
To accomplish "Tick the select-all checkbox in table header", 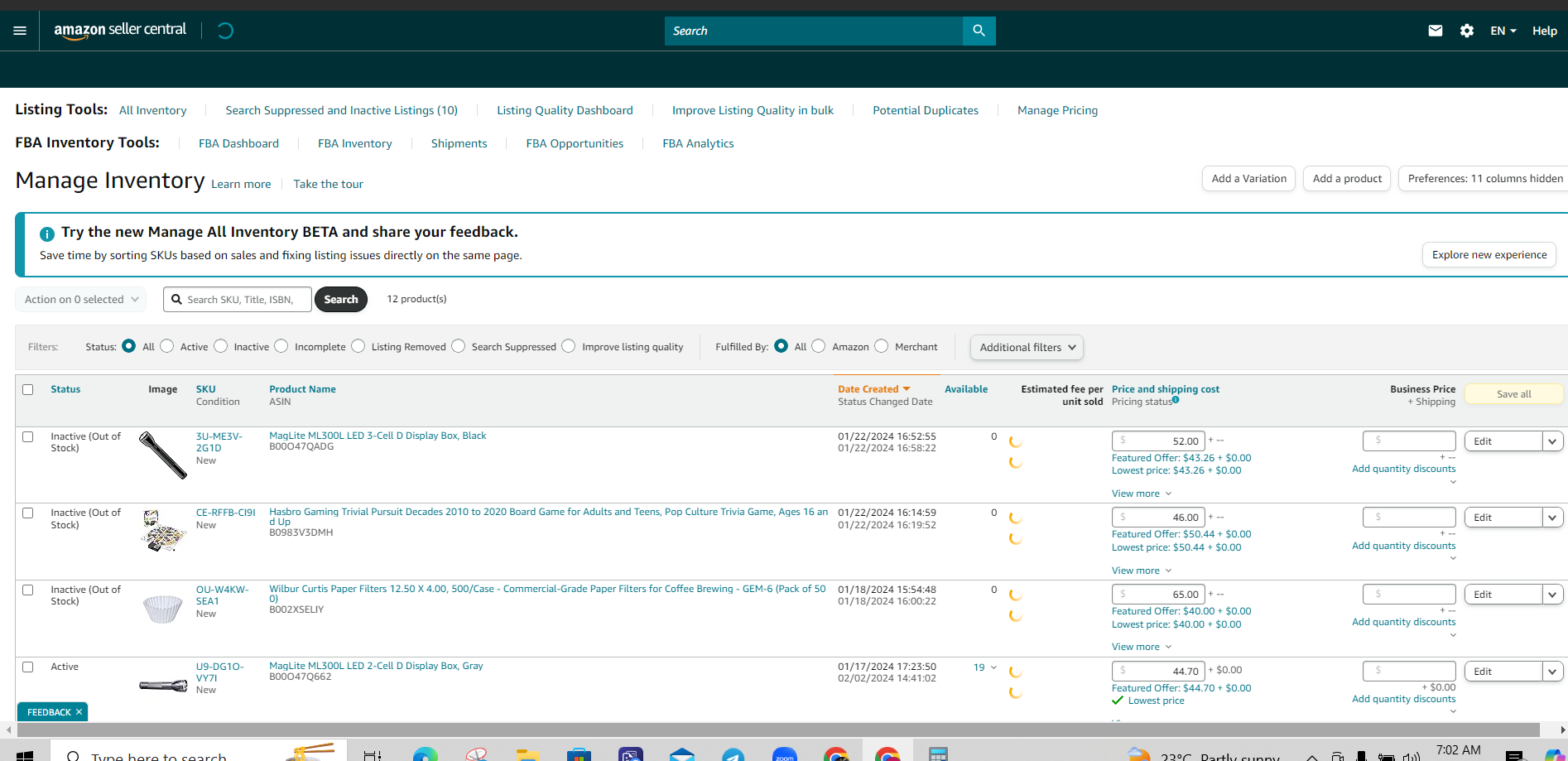I will point(28,389).
